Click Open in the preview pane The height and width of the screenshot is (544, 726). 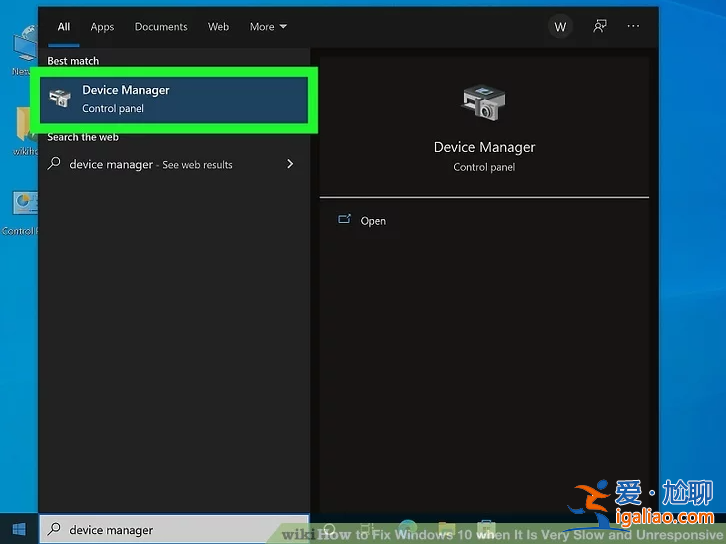[x=373, y=221]
